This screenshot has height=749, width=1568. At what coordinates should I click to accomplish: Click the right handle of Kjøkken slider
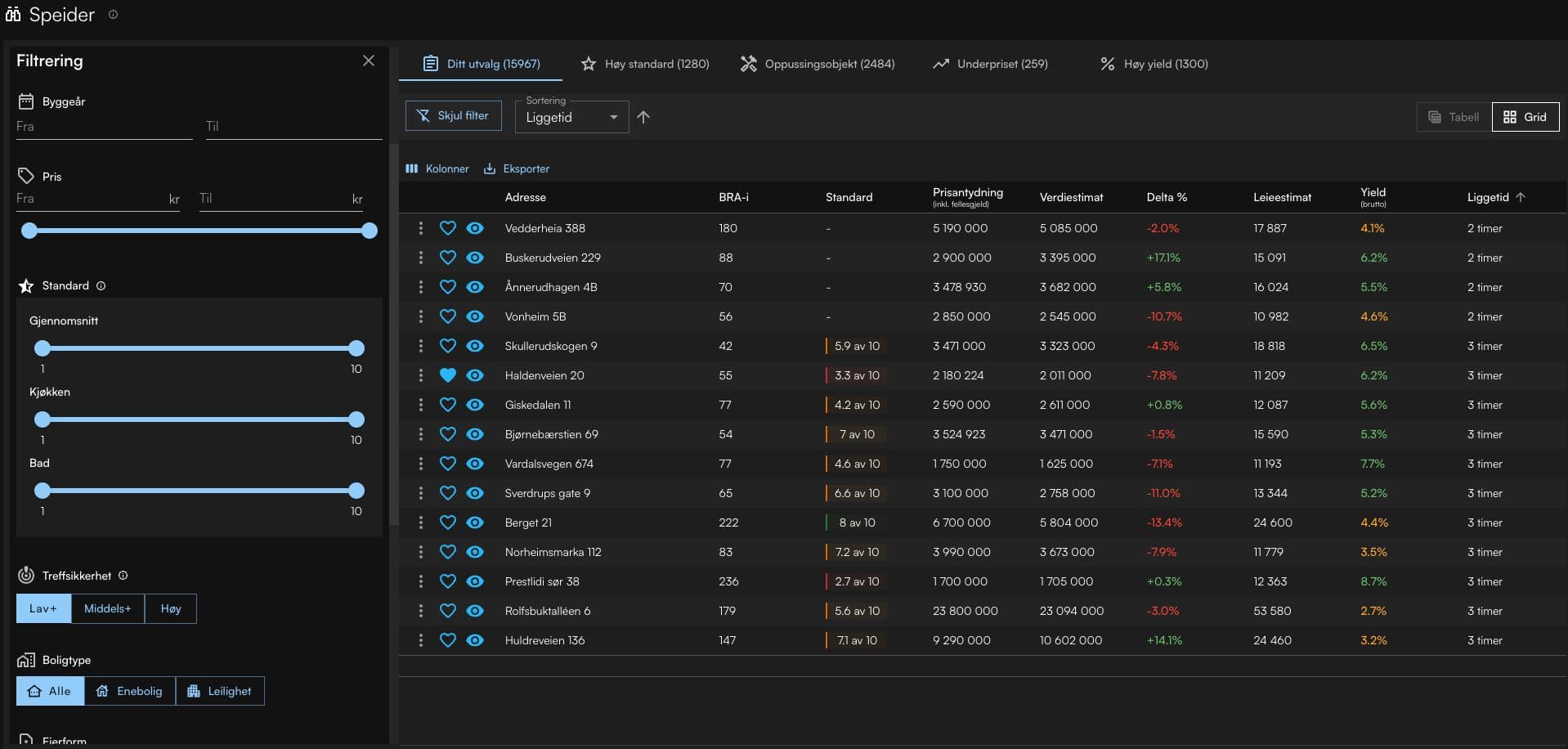pos(356,419)
